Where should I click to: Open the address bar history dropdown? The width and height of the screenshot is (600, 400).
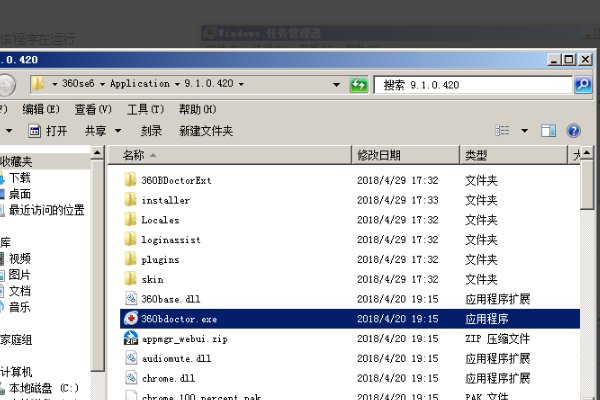pyautogui.click(x=336, y=84)
